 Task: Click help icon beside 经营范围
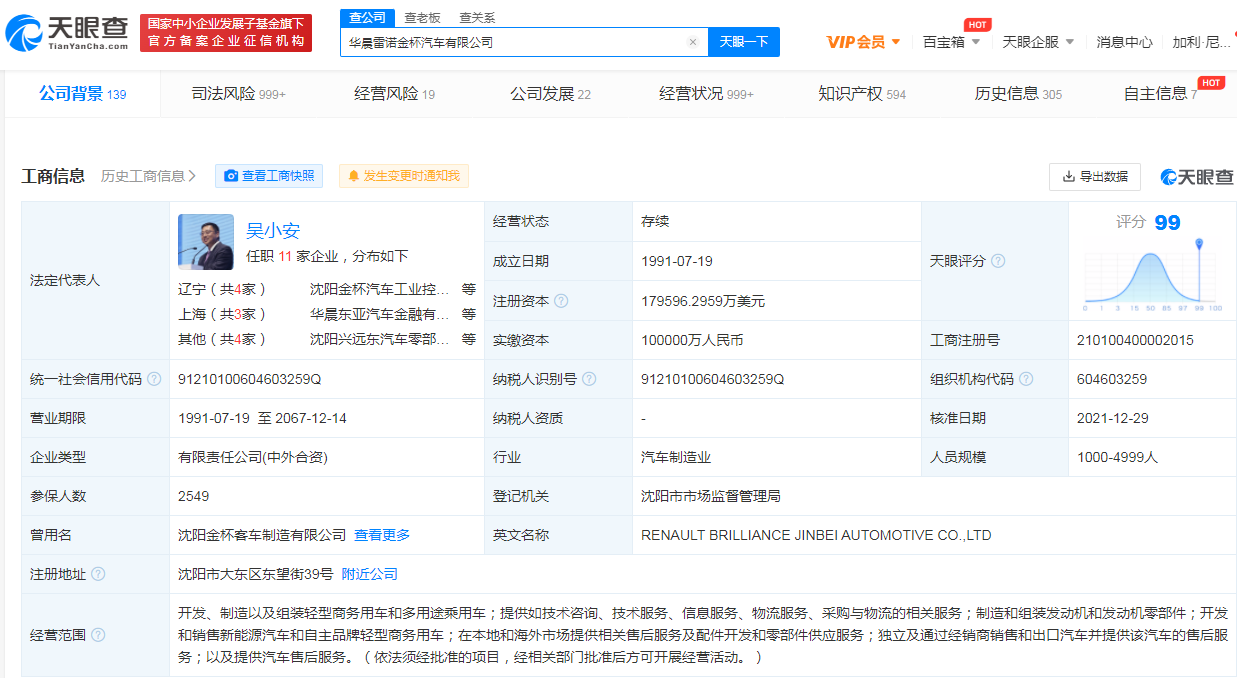98,635
